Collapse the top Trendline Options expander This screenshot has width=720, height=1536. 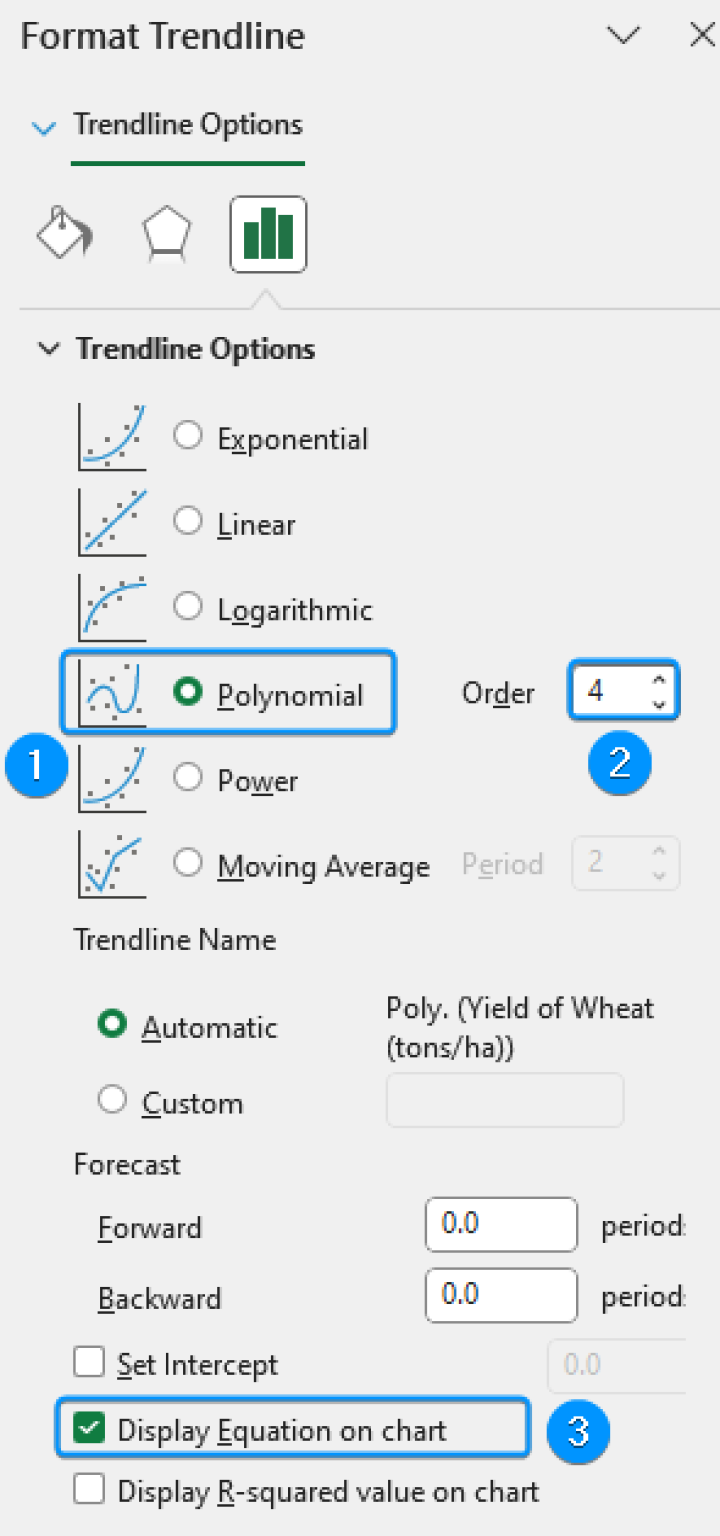[x=43, y=127]
